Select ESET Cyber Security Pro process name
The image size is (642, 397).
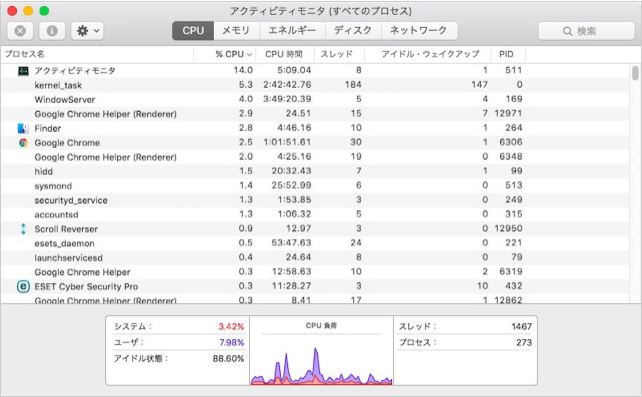point(86,286)
